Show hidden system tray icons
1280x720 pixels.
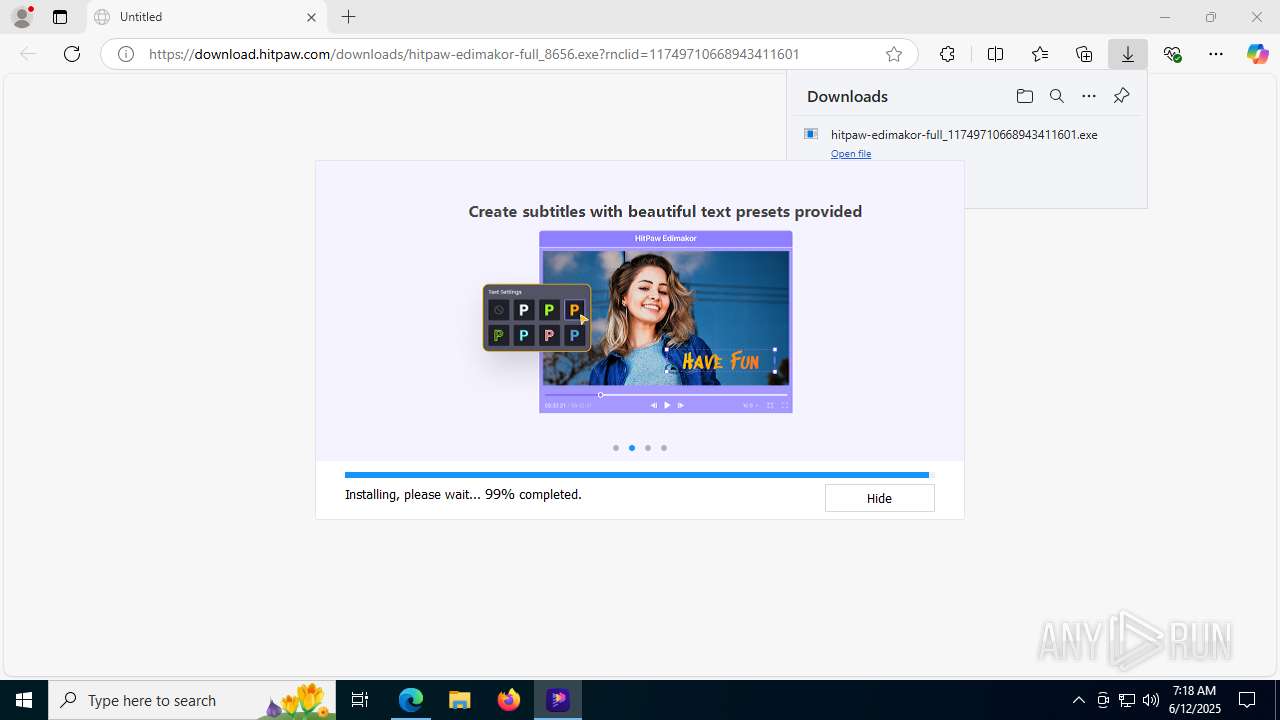(1078, 700)
